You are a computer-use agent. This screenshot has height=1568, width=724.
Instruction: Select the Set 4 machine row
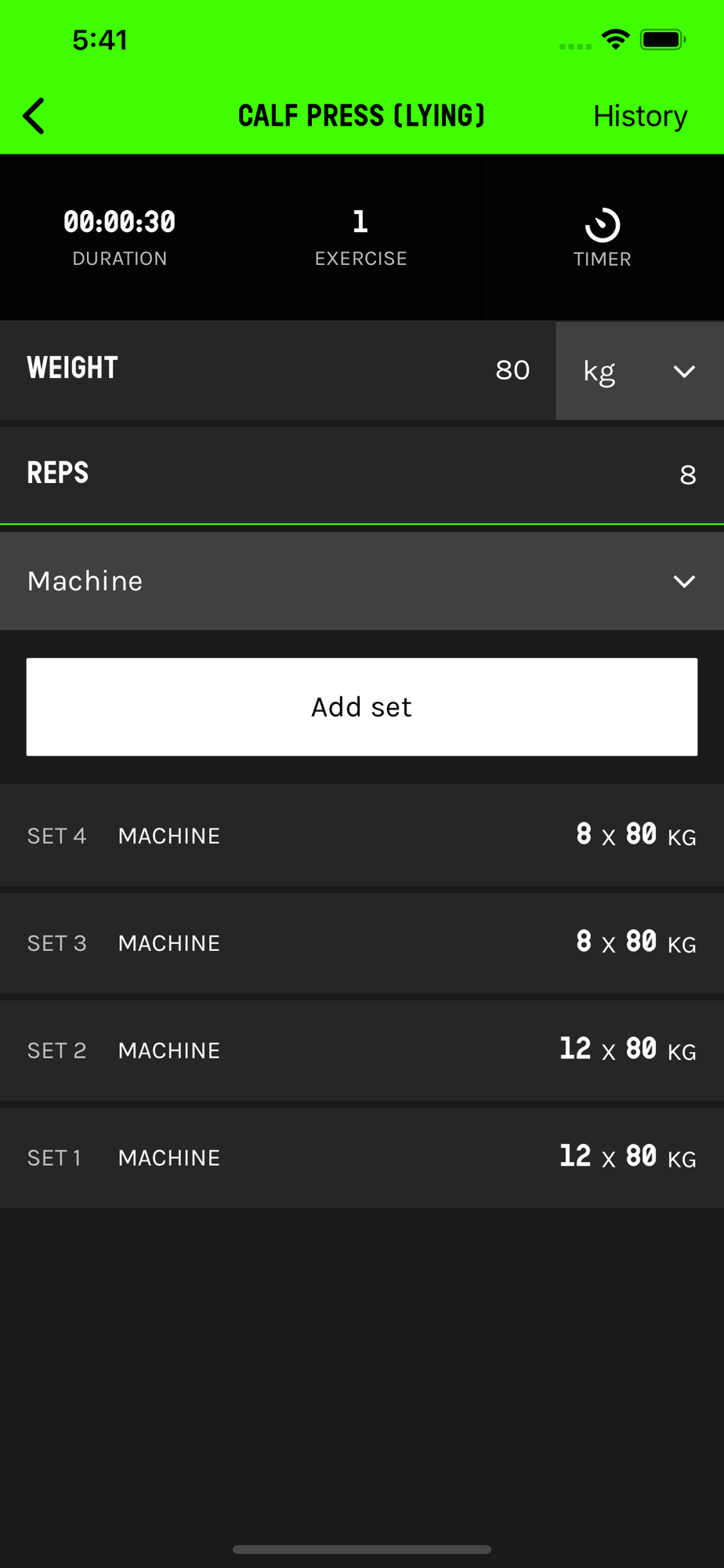point(362,836)
